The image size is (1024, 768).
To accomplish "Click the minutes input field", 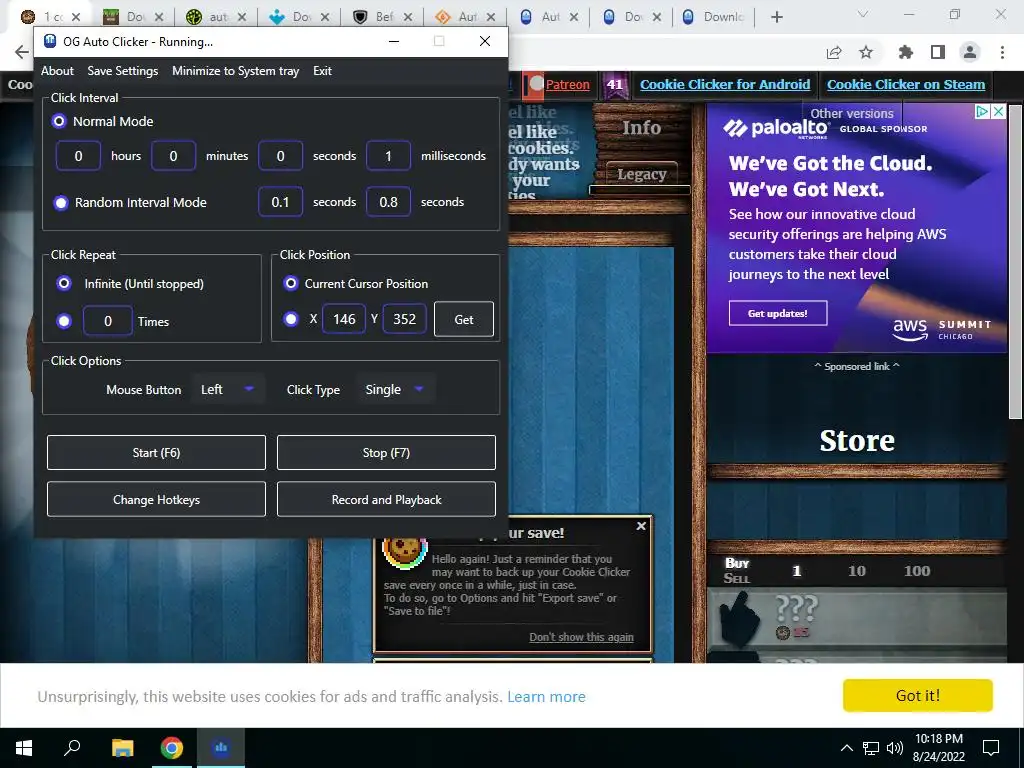I will pyautogui.click(x=173, y=156).
